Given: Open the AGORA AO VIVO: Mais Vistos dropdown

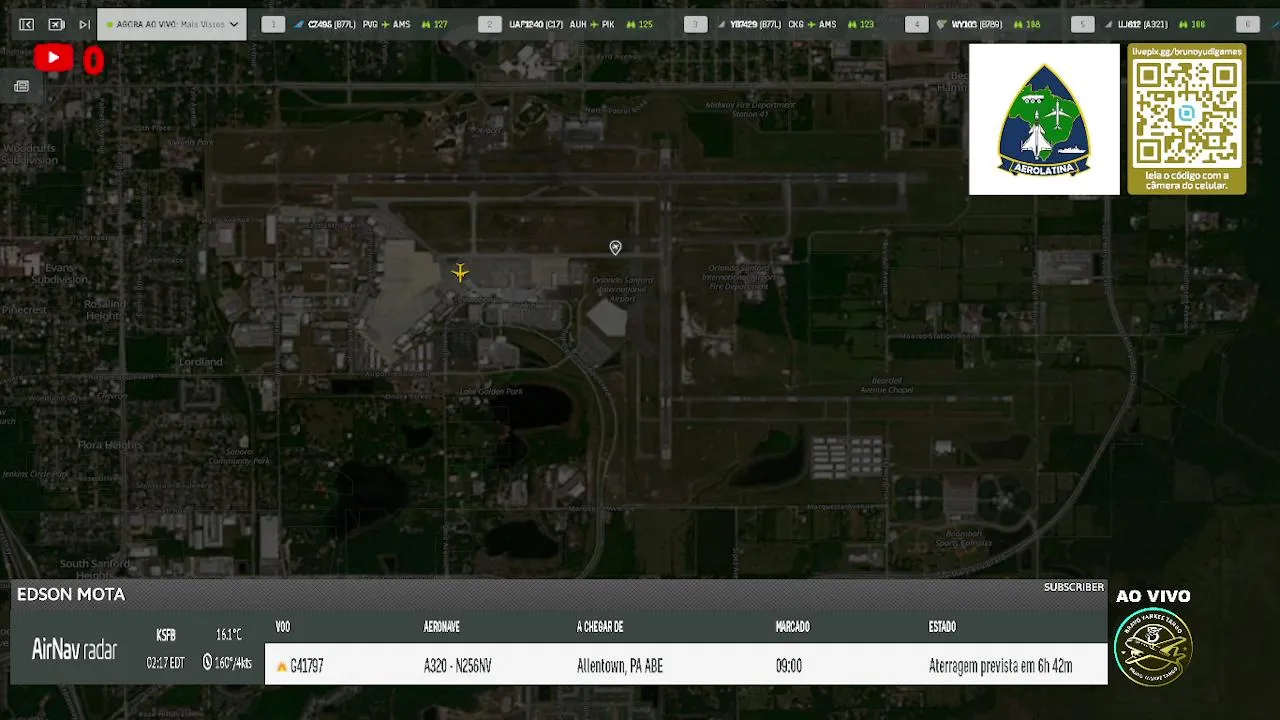Looking at the screenshot, I should [172, 24].
